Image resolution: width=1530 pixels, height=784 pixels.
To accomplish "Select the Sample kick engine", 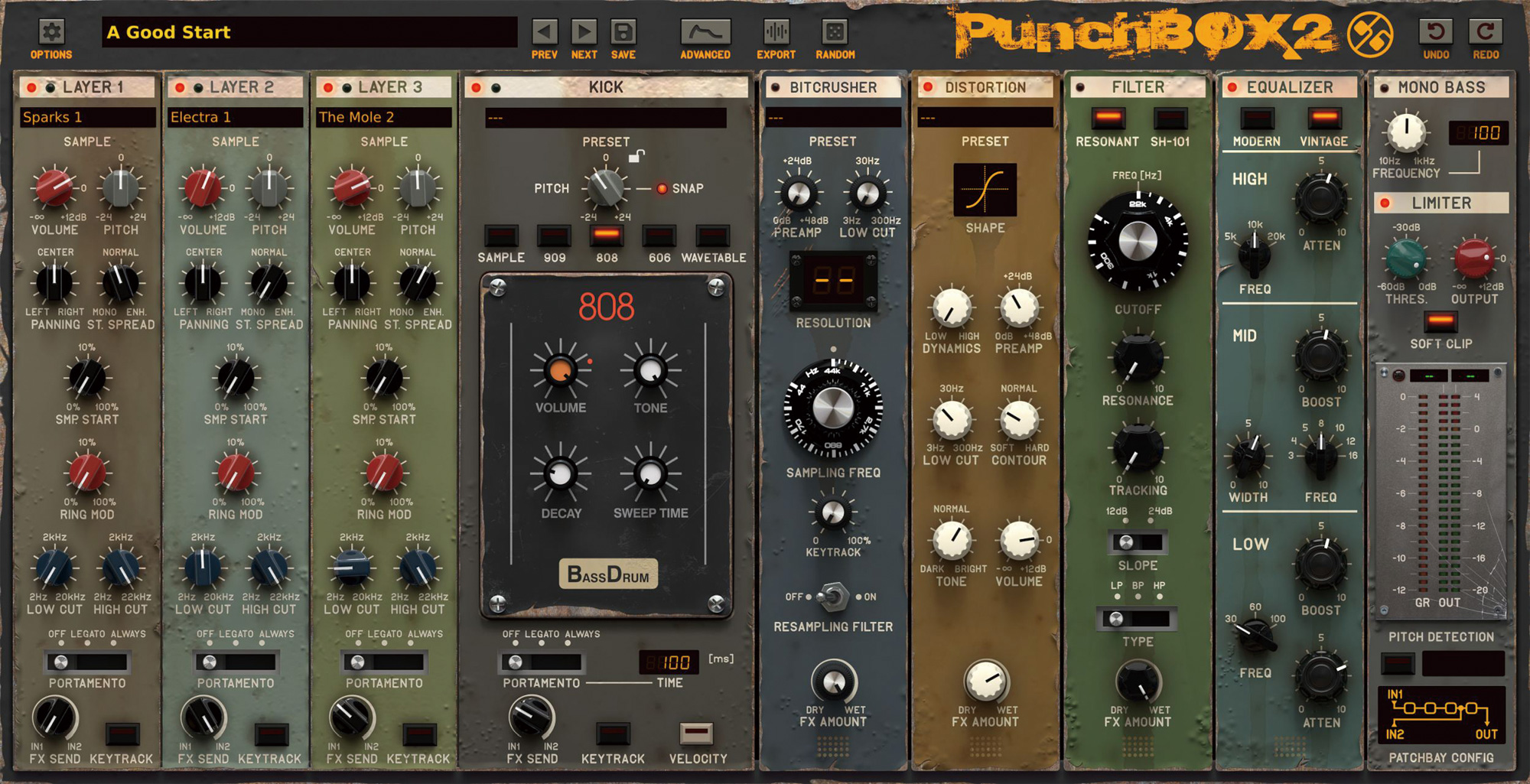I will point(501,236).
